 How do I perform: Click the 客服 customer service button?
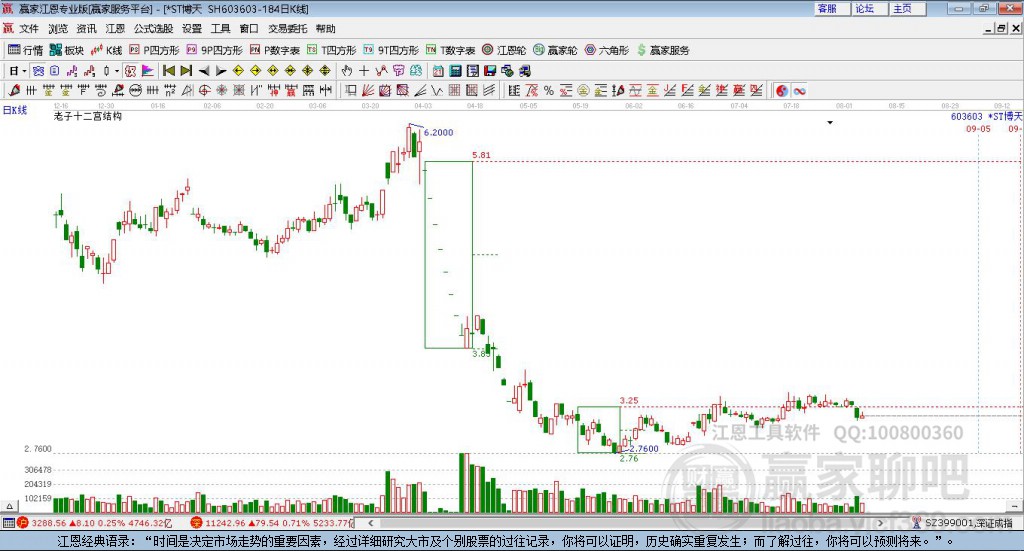(832, 8)
